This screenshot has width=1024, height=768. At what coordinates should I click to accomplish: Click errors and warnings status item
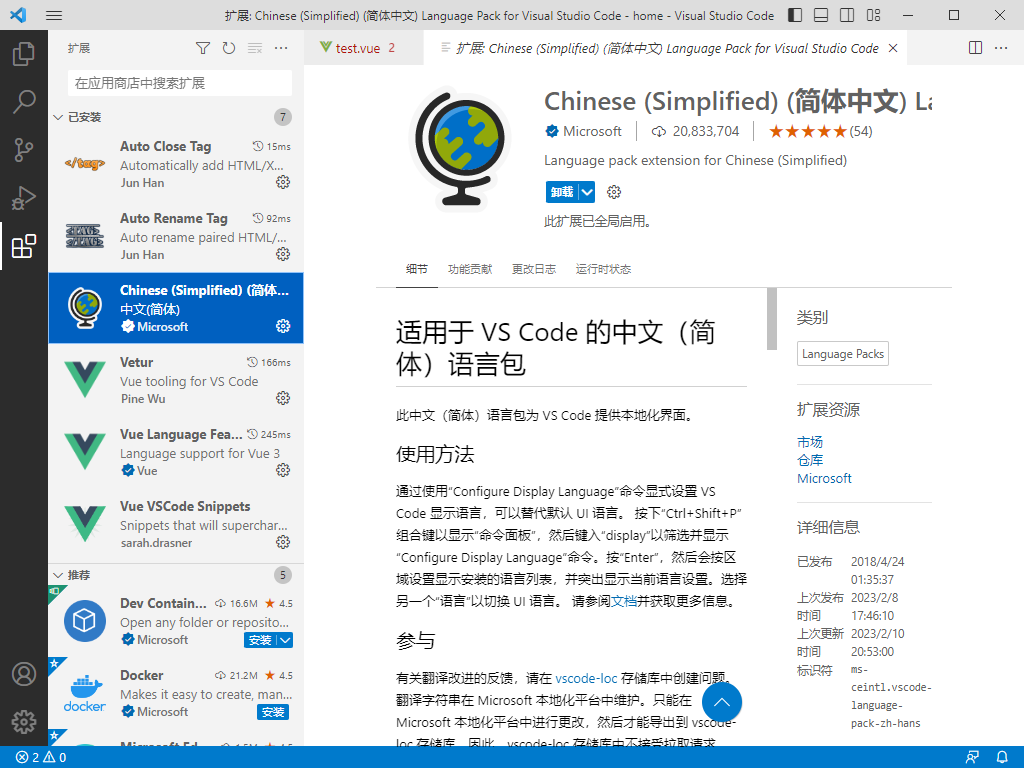(x=40, y=758)
